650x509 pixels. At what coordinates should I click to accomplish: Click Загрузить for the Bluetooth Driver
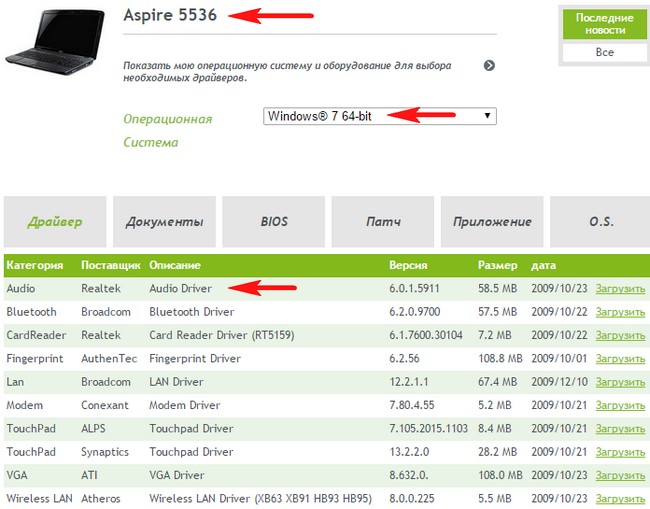(x=620, y=312)
